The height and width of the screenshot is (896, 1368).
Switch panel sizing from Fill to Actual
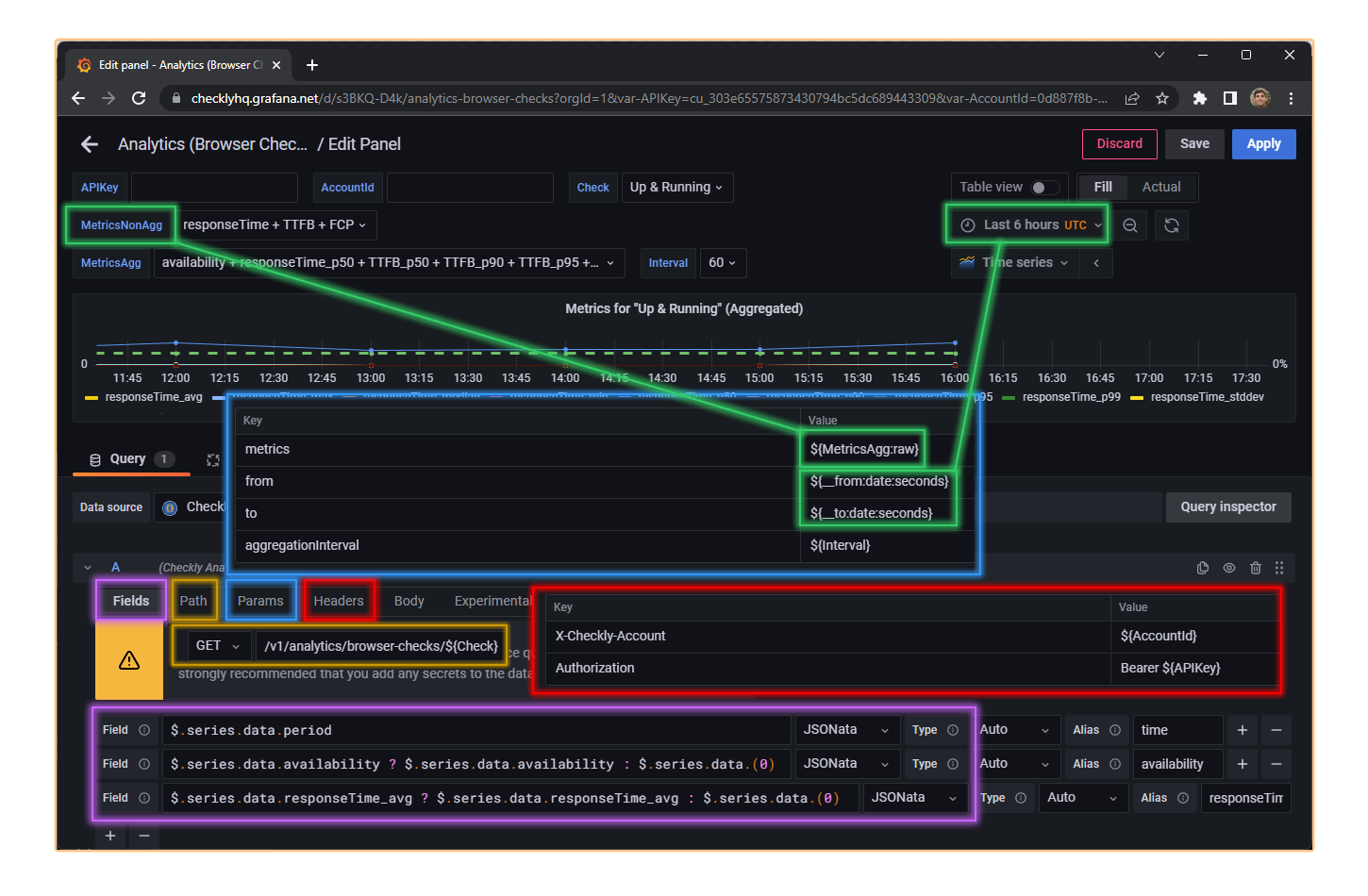point(1161,187)
